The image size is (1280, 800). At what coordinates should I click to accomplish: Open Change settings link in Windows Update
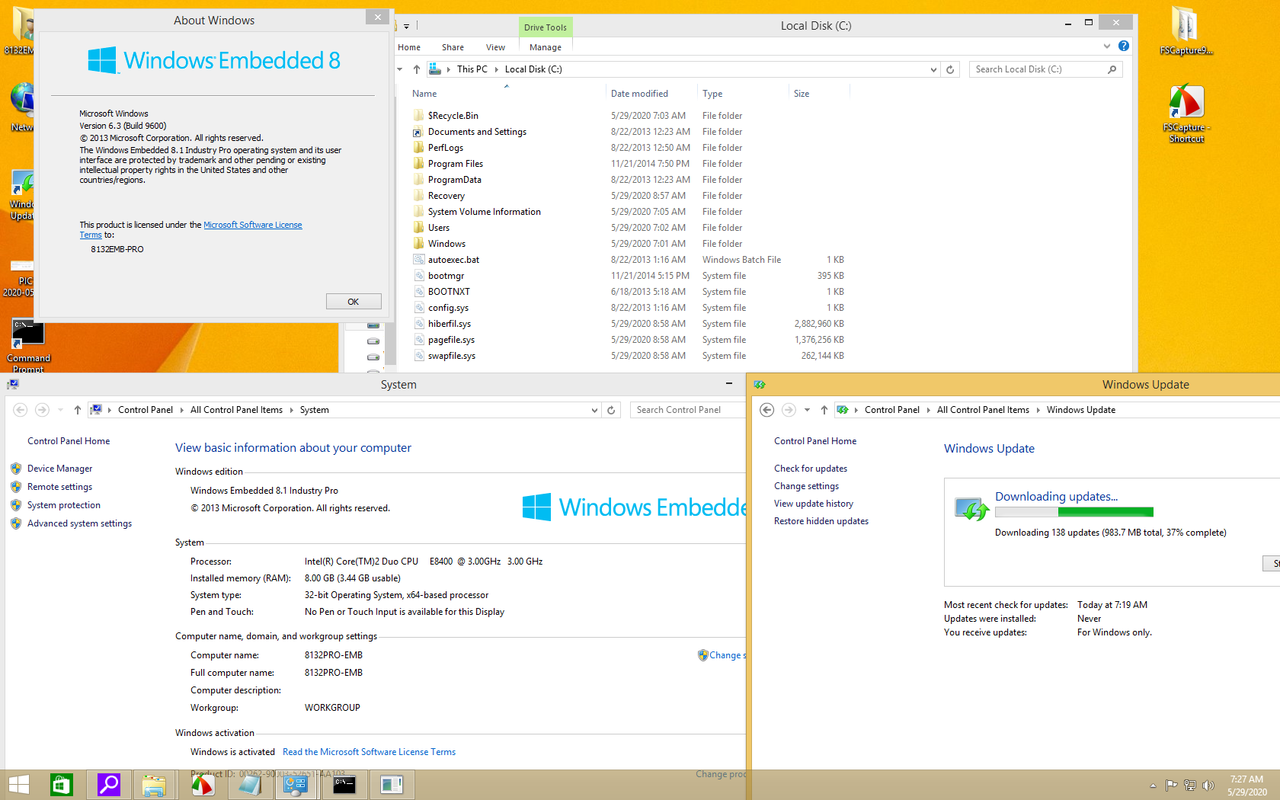point(806,486)
